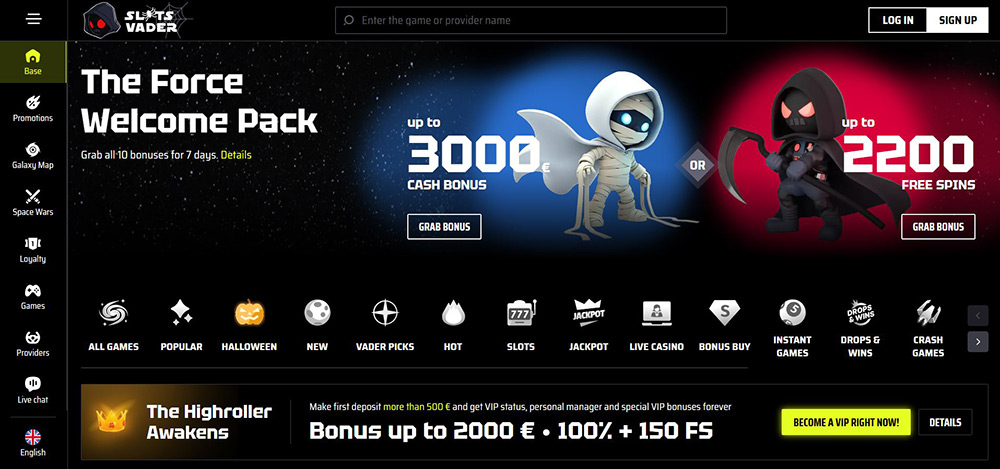
Task: Start Live chat from the sidebar
Action: pyautogui.click(x=33, y=390)
